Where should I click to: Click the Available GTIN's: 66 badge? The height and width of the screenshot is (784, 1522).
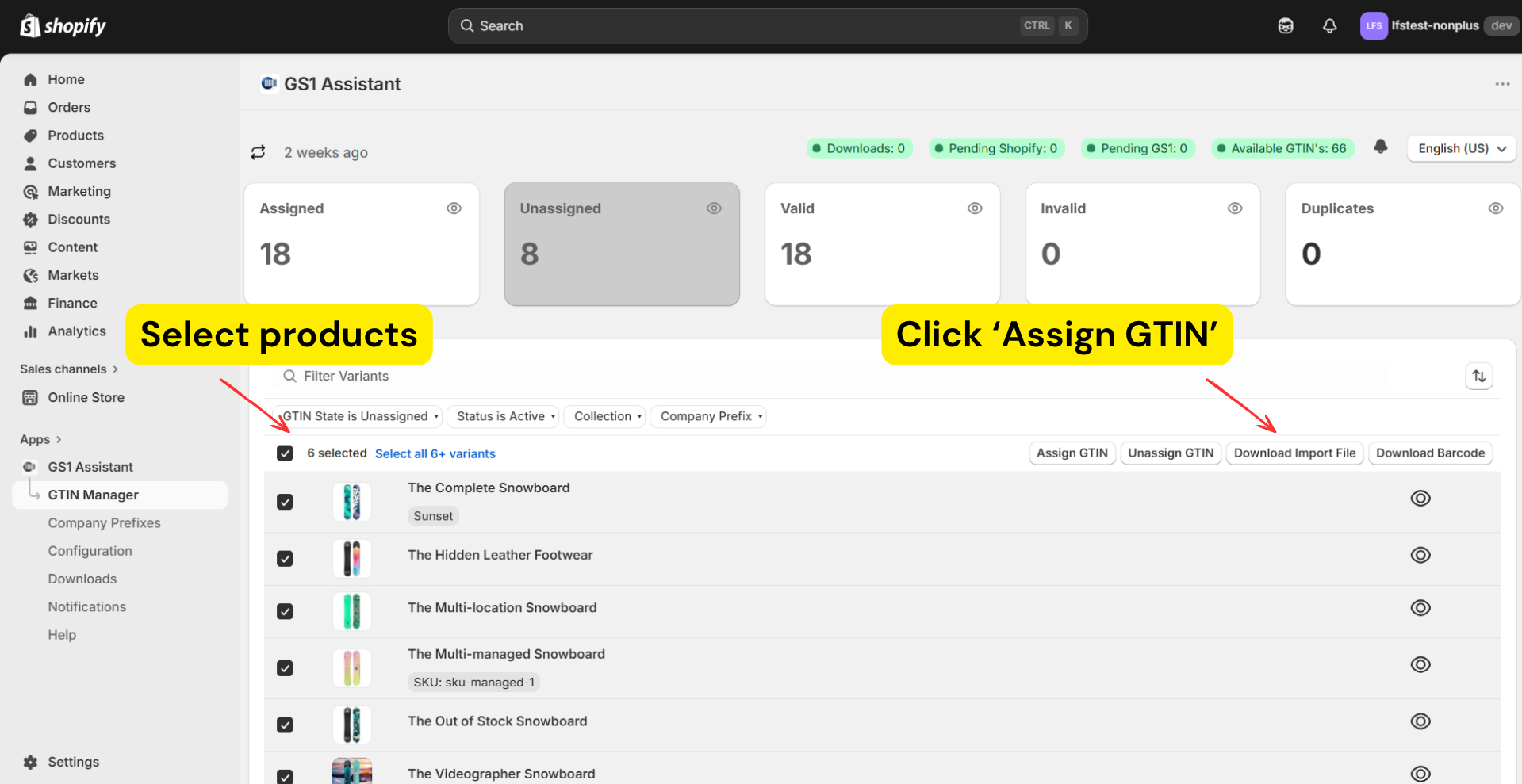(x=1282, y=148)
